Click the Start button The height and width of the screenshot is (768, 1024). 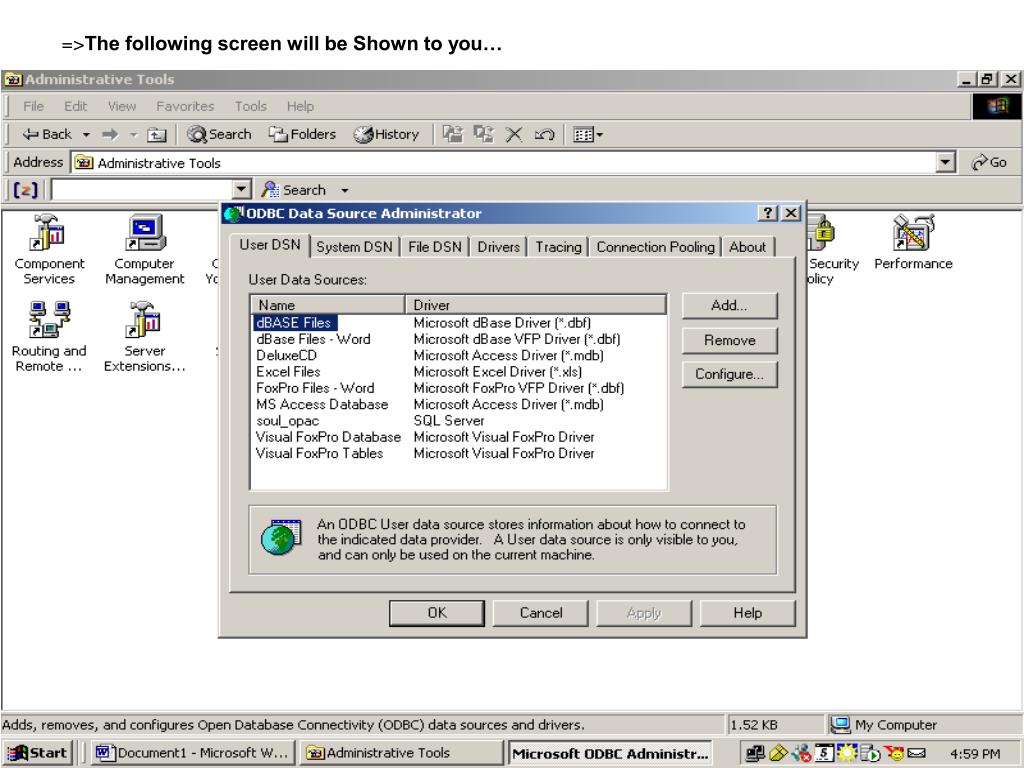point(38,752)
